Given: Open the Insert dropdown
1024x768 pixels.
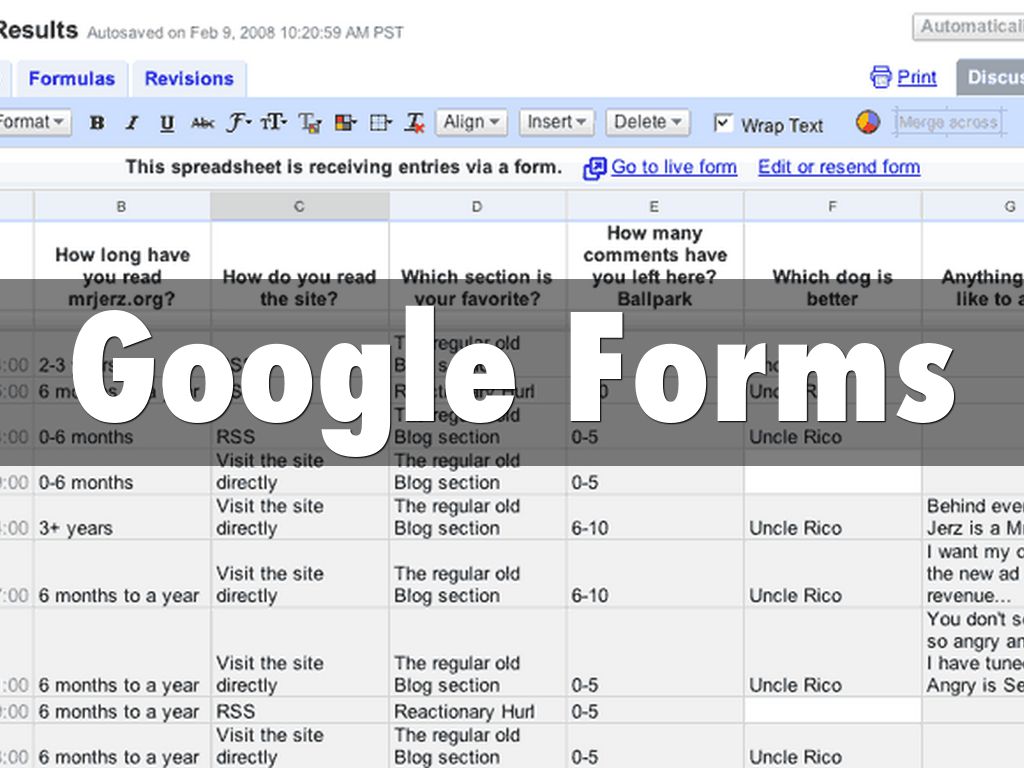Looking at the screenshot, I should [x=556, y=122].
